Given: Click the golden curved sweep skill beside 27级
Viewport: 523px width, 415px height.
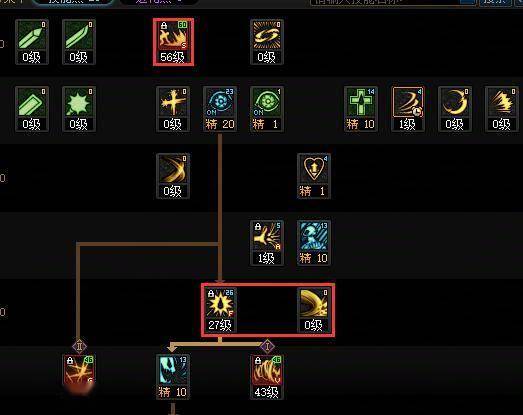Looking at the screenshot, I should pos(314,310).
